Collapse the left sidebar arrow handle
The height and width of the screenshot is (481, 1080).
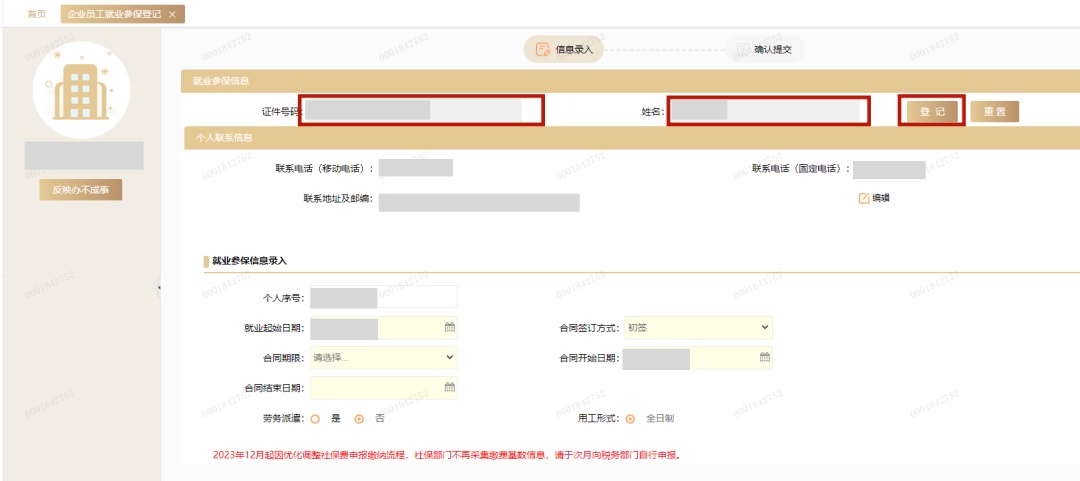[159, 287]
